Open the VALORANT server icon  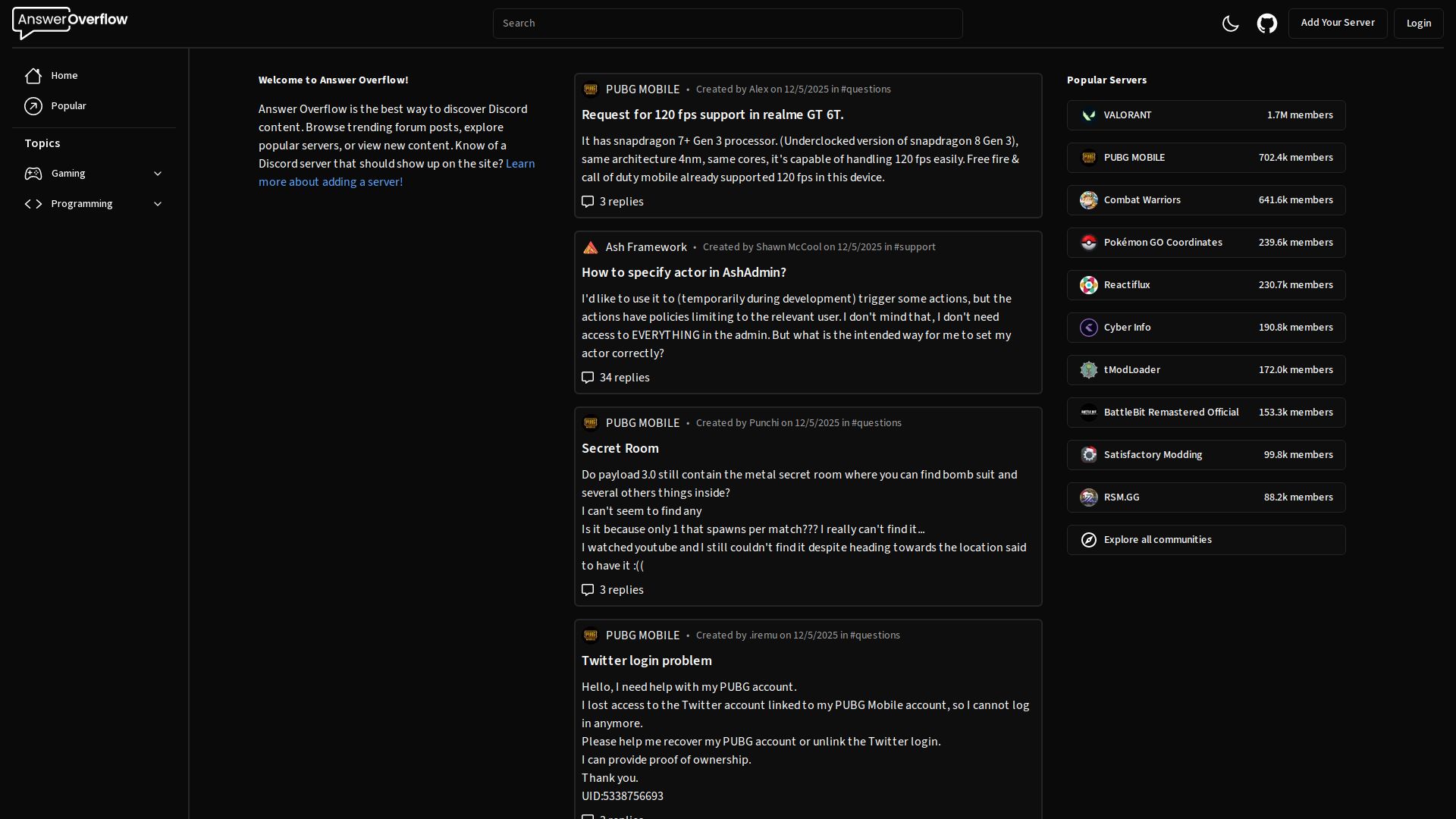[x=1089, y=115]
